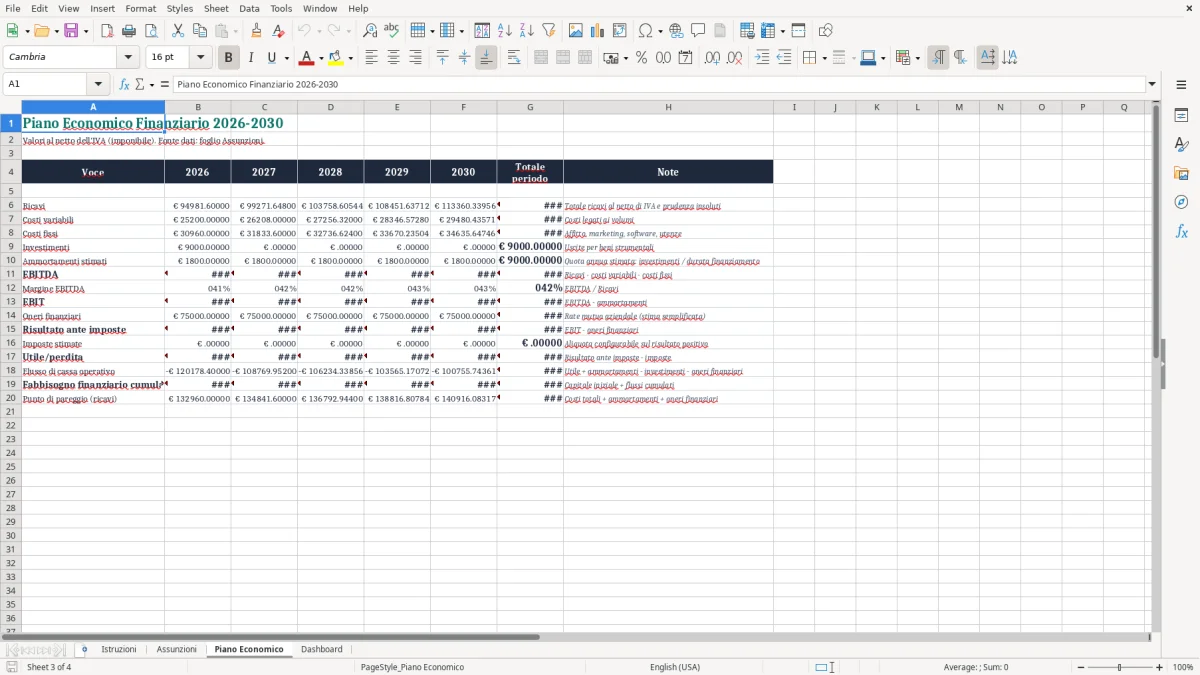This screenshot has width=1200, height=675.
Task: Expand the formula bar
Action: click(1153, 84)
